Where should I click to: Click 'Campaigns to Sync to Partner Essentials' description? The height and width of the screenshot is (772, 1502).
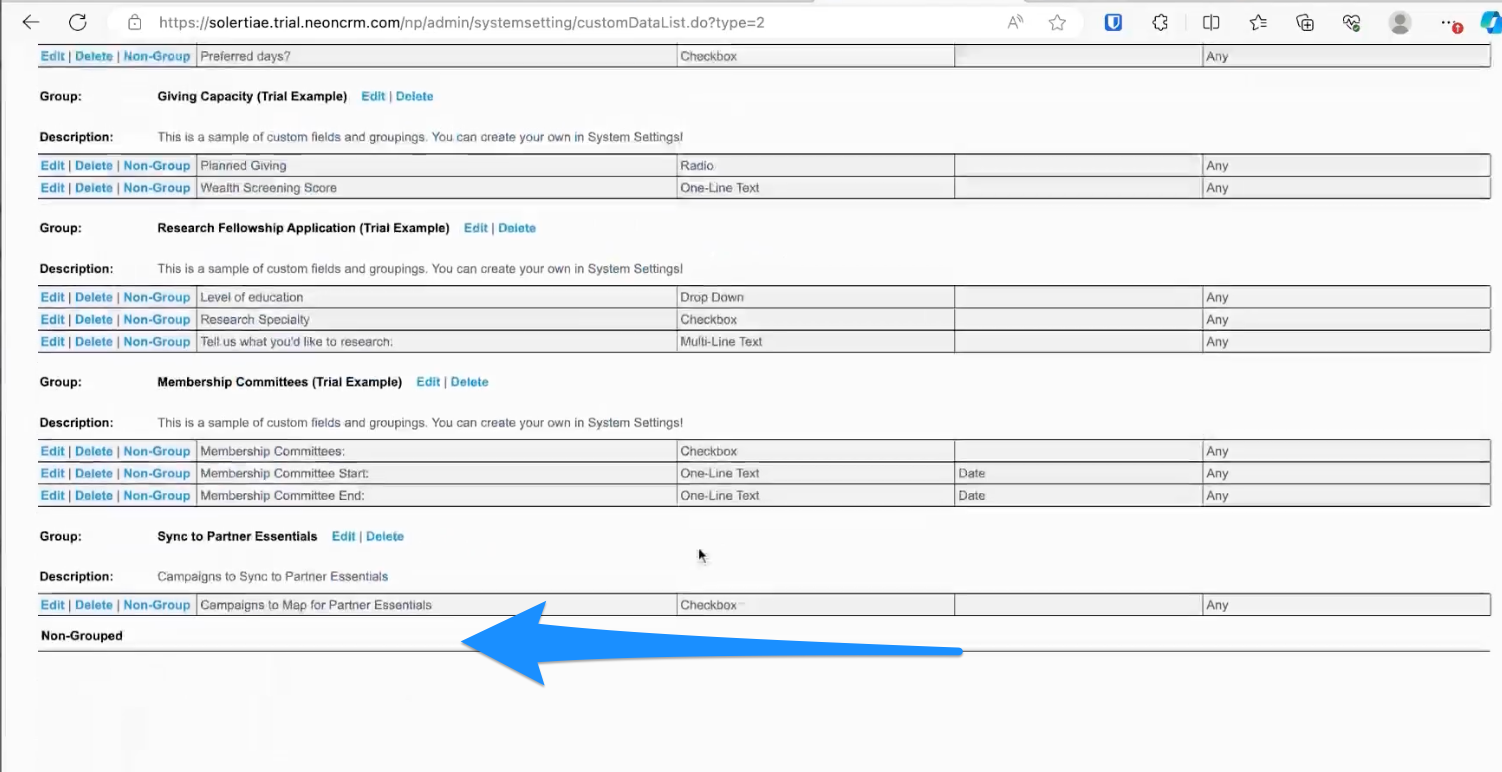273,577
